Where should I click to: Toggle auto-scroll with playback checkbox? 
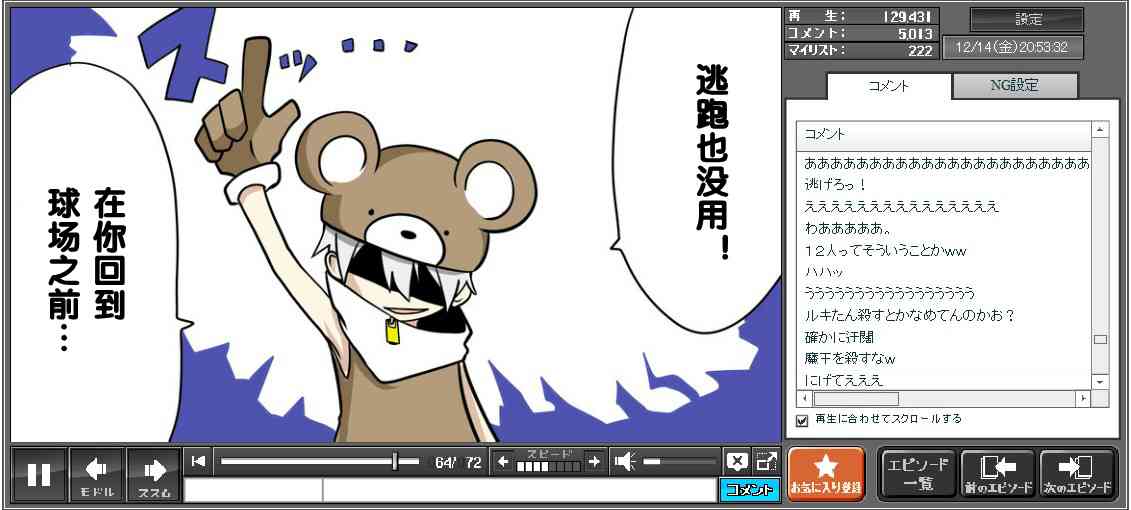(x=801, y=420)
